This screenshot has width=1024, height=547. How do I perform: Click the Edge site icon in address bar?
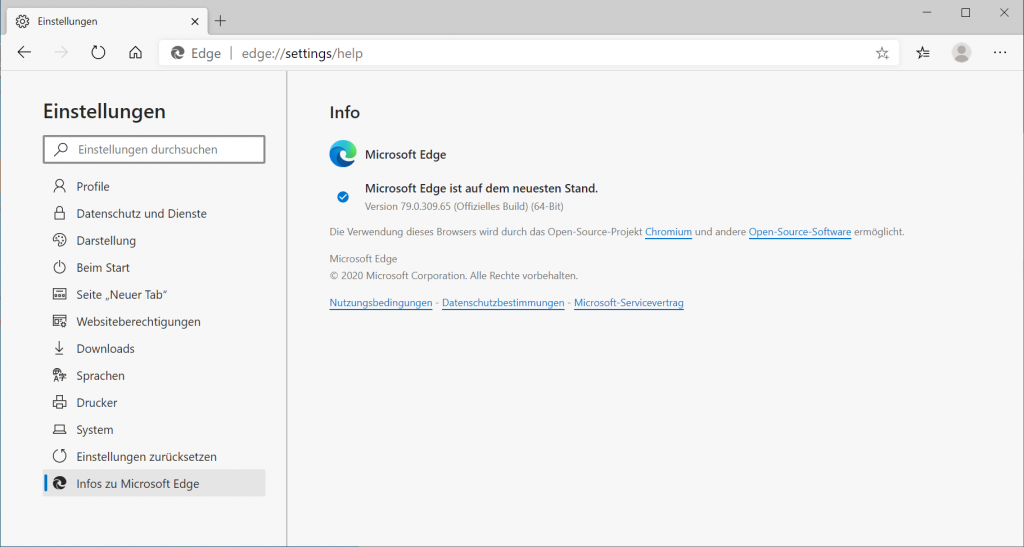coord(178,53)
